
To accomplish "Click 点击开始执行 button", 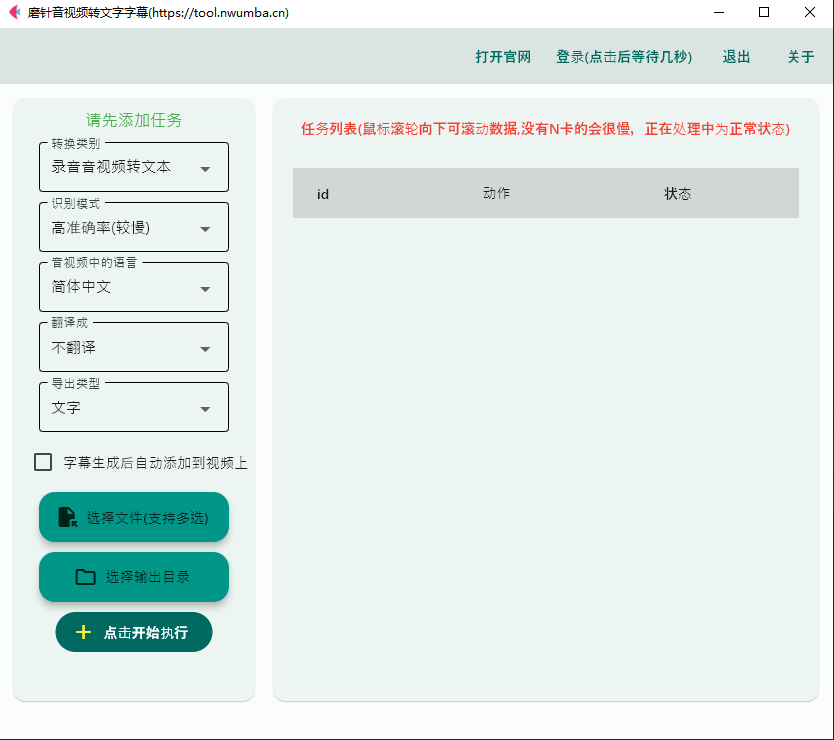I will pyautogui.click(x=134, y=632).
